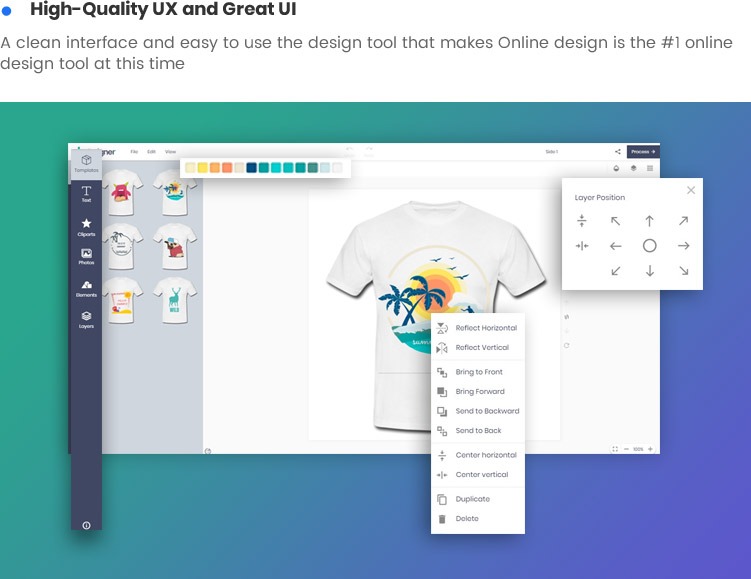Move layer to the bottom-right corner
Viewport: 751px width, 579px height.
coord(683,271)
